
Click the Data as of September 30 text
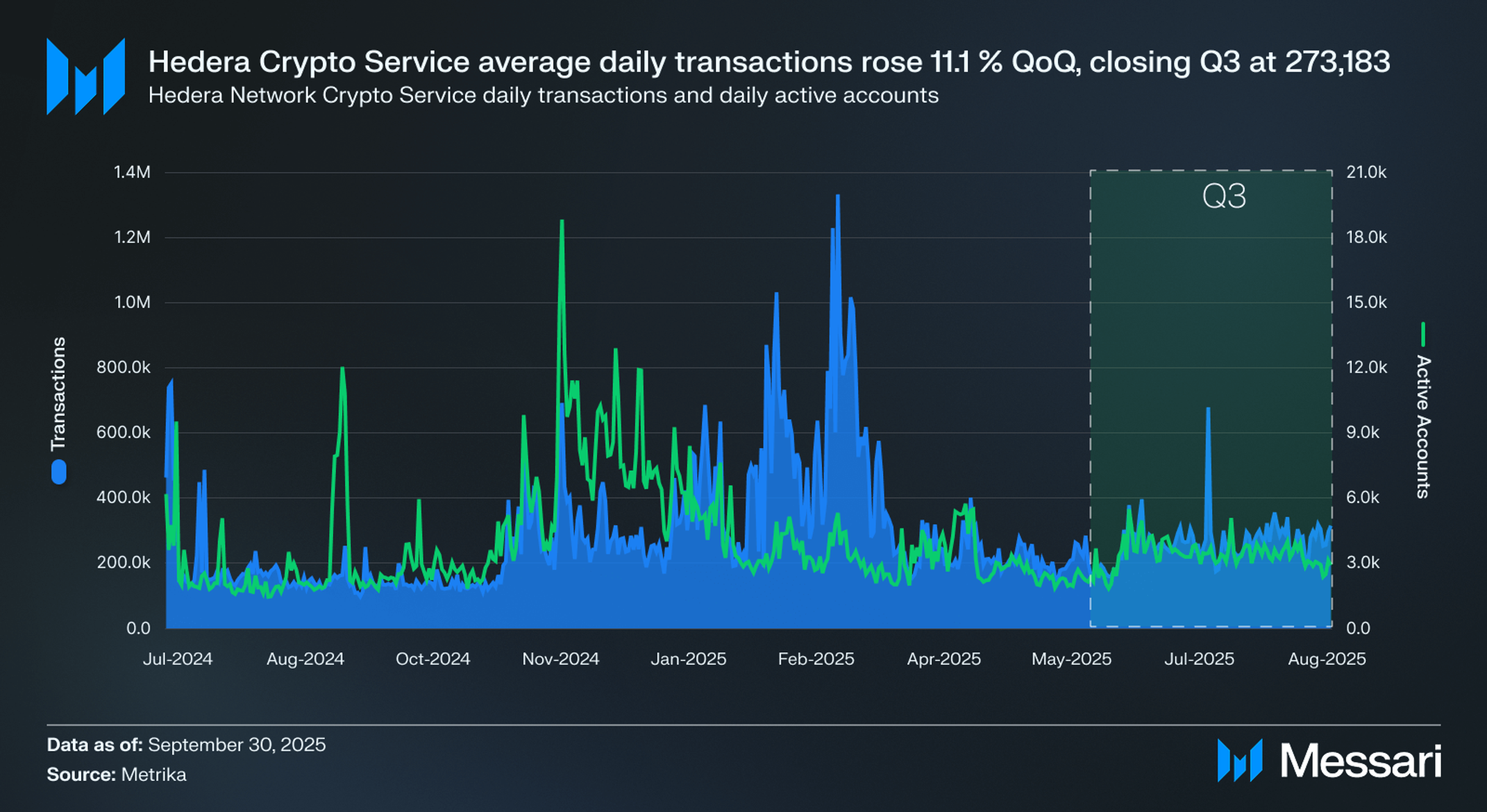click(x=186, y=745)
